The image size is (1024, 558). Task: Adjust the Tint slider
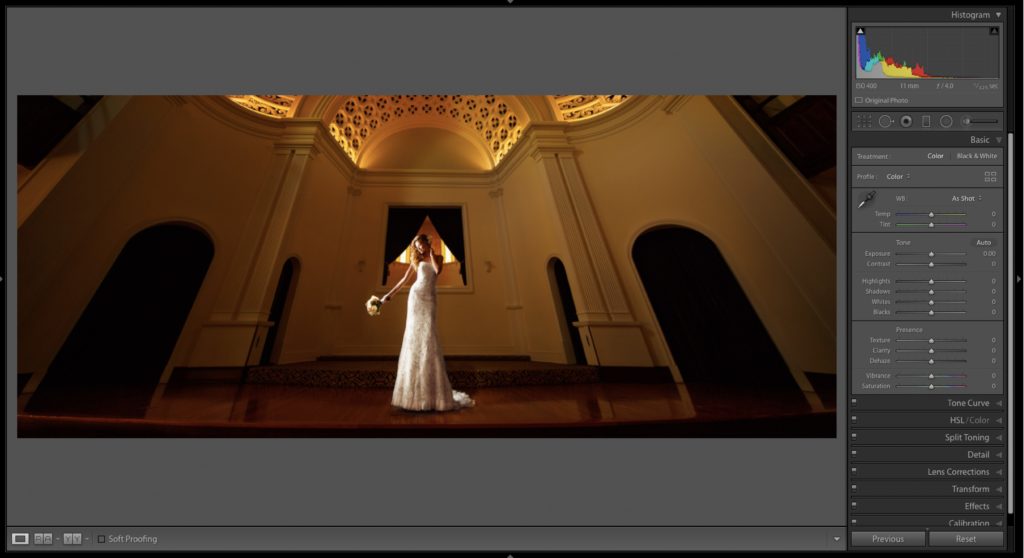click(931, 225)
